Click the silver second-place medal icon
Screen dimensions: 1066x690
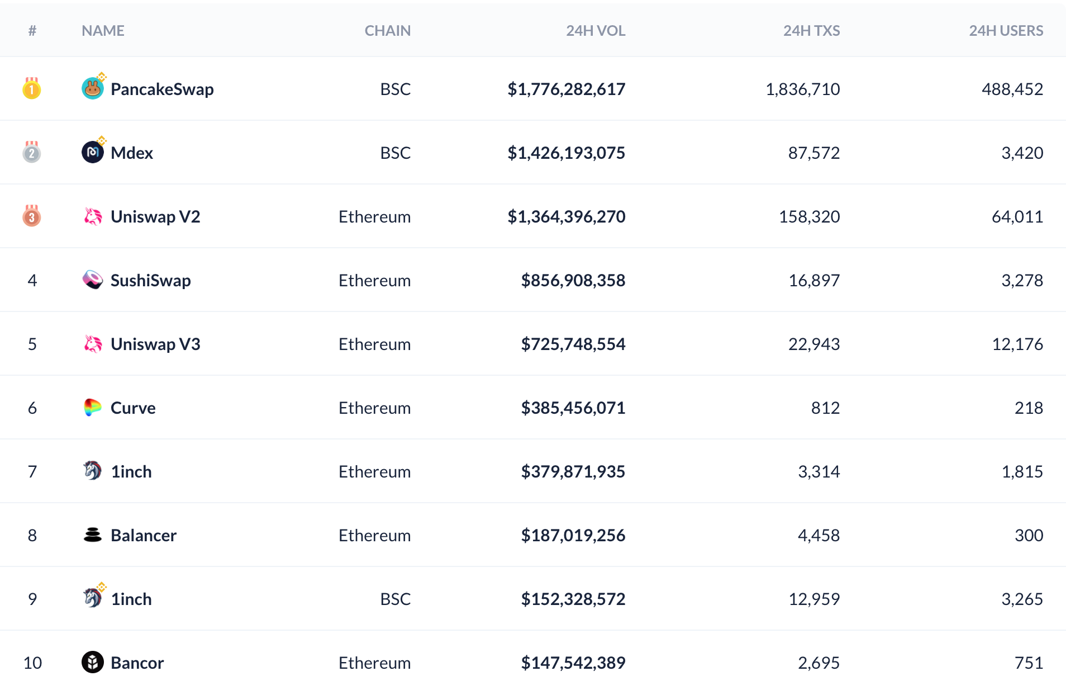[x=32, y=152]
